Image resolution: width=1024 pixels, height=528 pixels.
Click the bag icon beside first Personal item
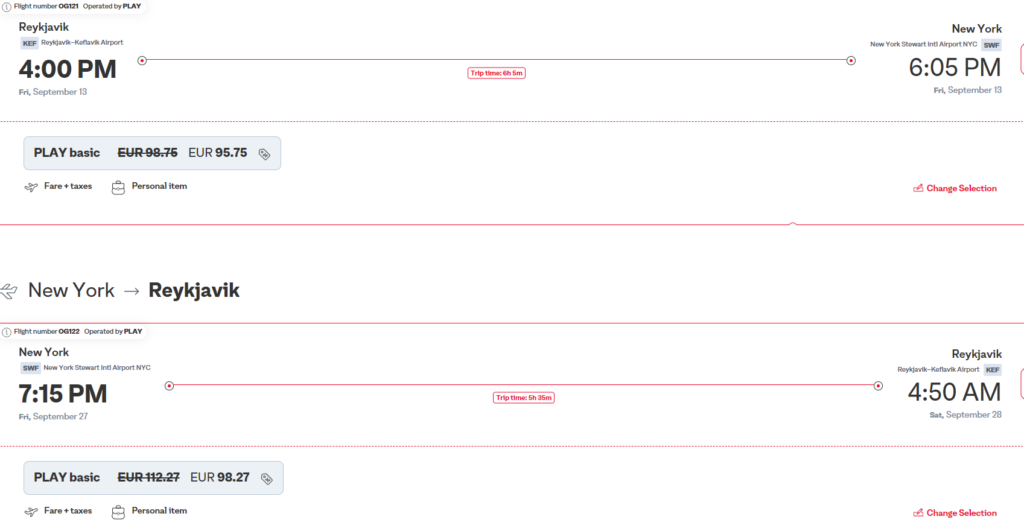118,188
